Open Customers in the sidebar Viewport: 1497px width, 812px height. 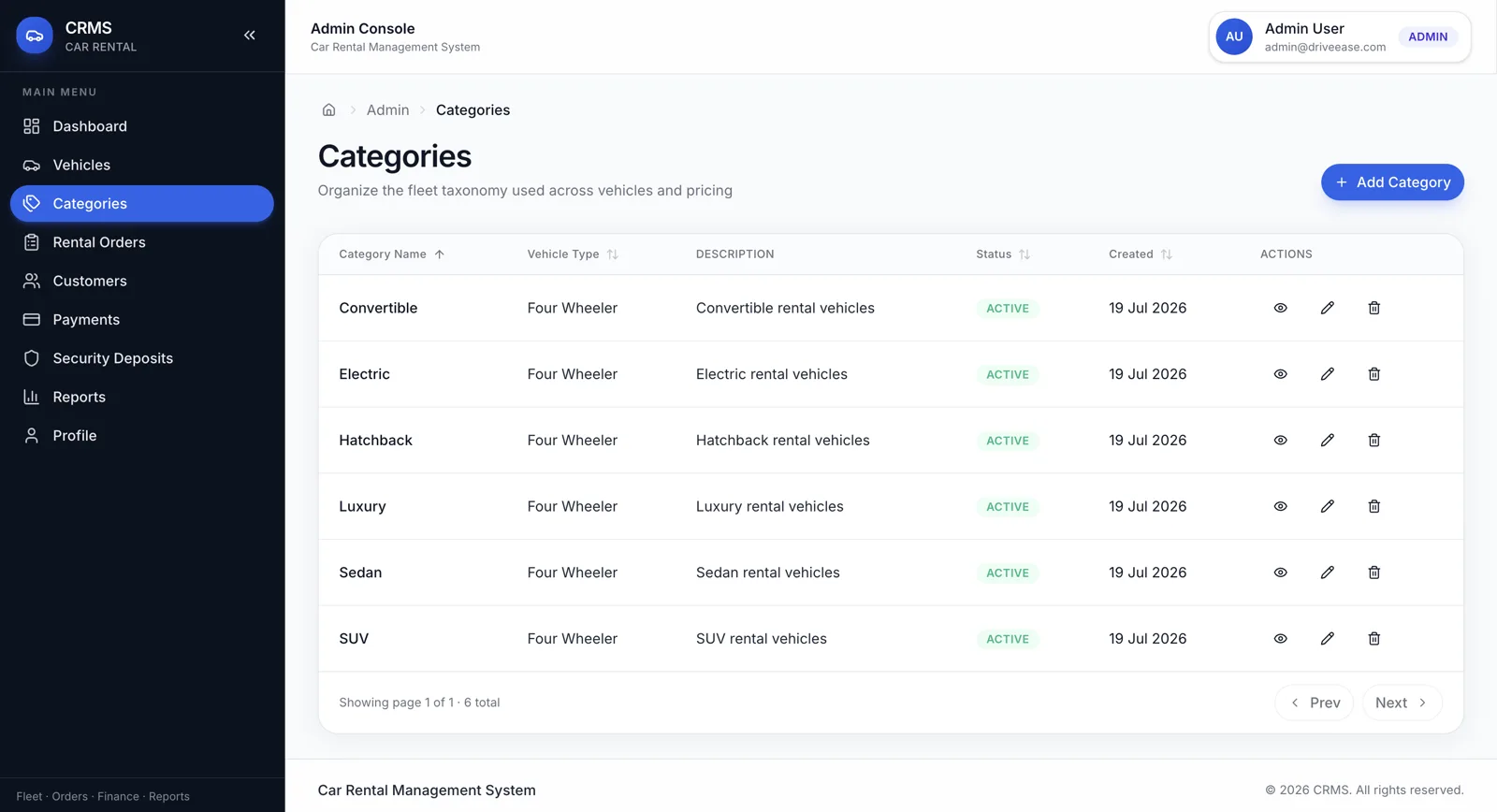pyautogui.click(x=142, y=281)
